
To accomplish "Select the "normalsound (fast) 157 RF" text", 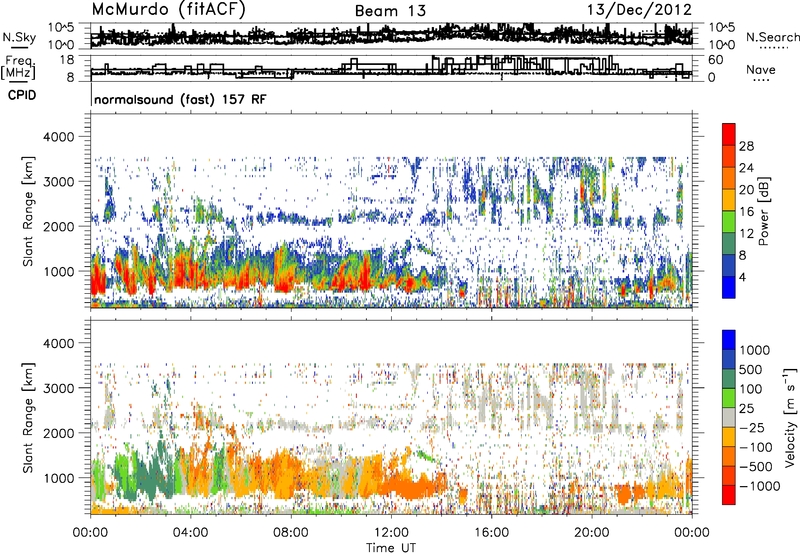I will tap(180, 99).
